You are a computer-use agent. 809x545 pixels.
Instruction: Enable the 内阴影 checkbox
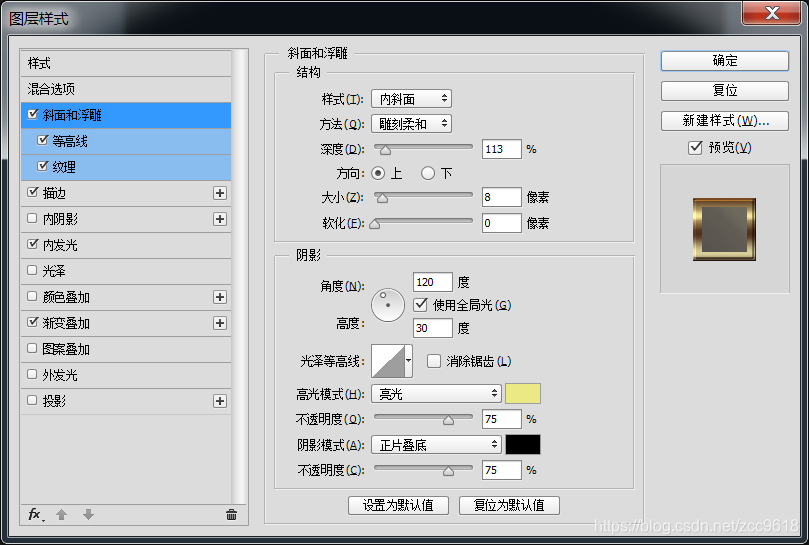32,218
